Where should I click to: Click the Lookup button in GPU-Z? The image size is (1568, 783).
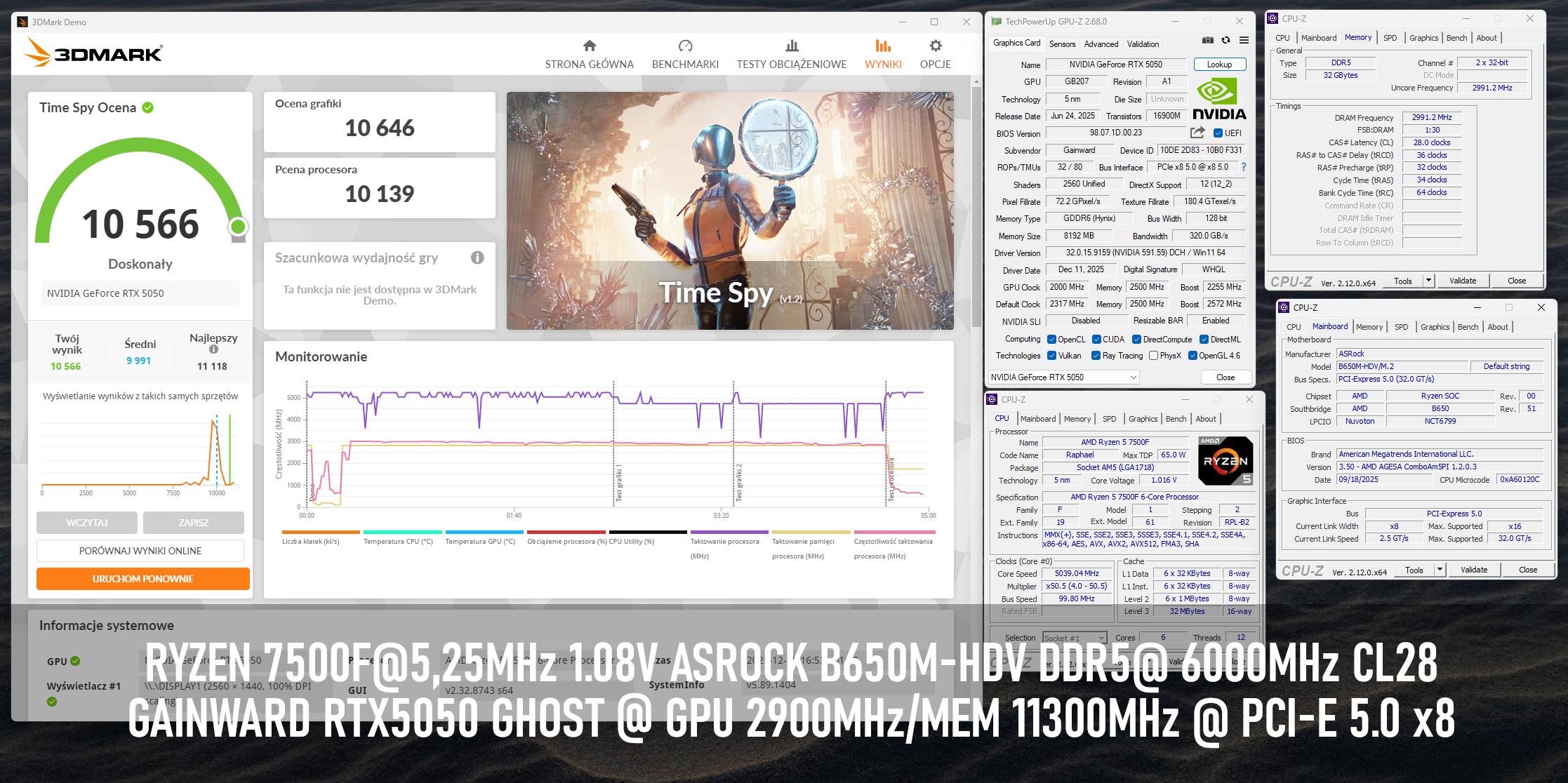(1219, 65)
